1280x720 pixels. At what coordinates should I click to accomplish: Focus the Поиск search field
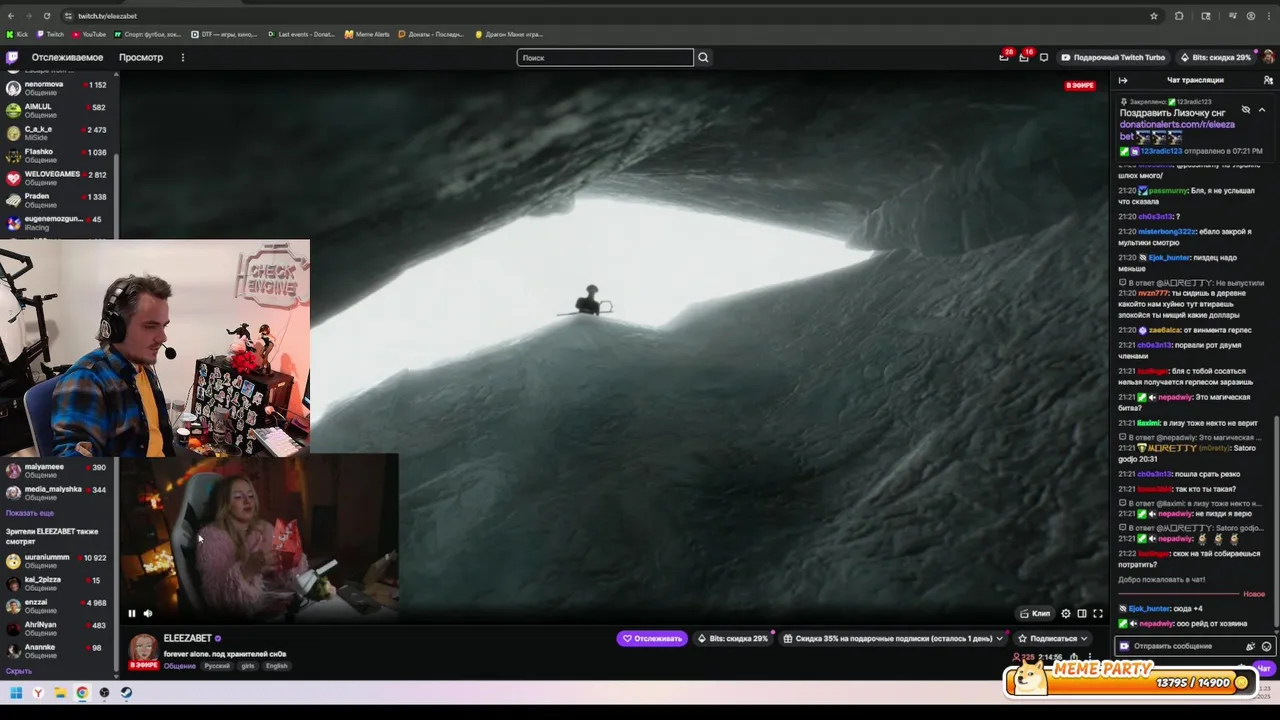tap(605, 57)
